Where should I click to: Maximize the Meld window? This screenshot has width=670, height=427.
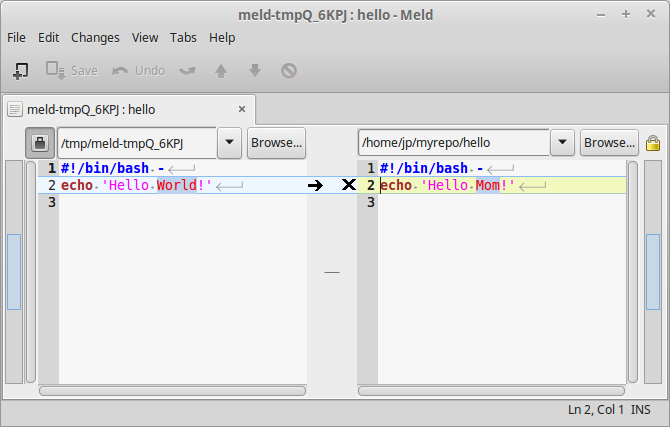626,15
